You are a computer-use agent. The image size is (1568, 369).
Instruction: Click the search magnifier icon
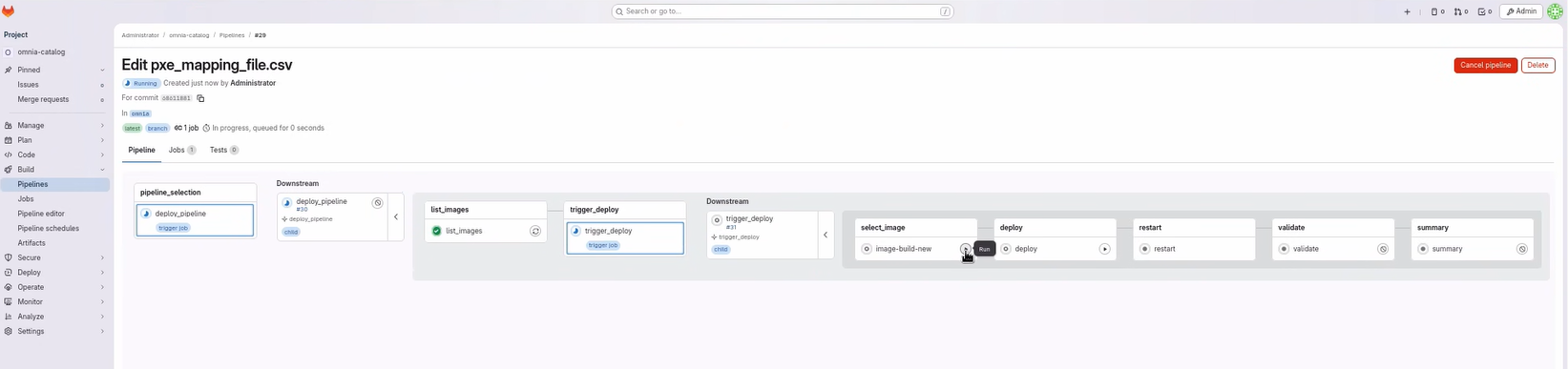pyautogui.click(x=619, y=11)
